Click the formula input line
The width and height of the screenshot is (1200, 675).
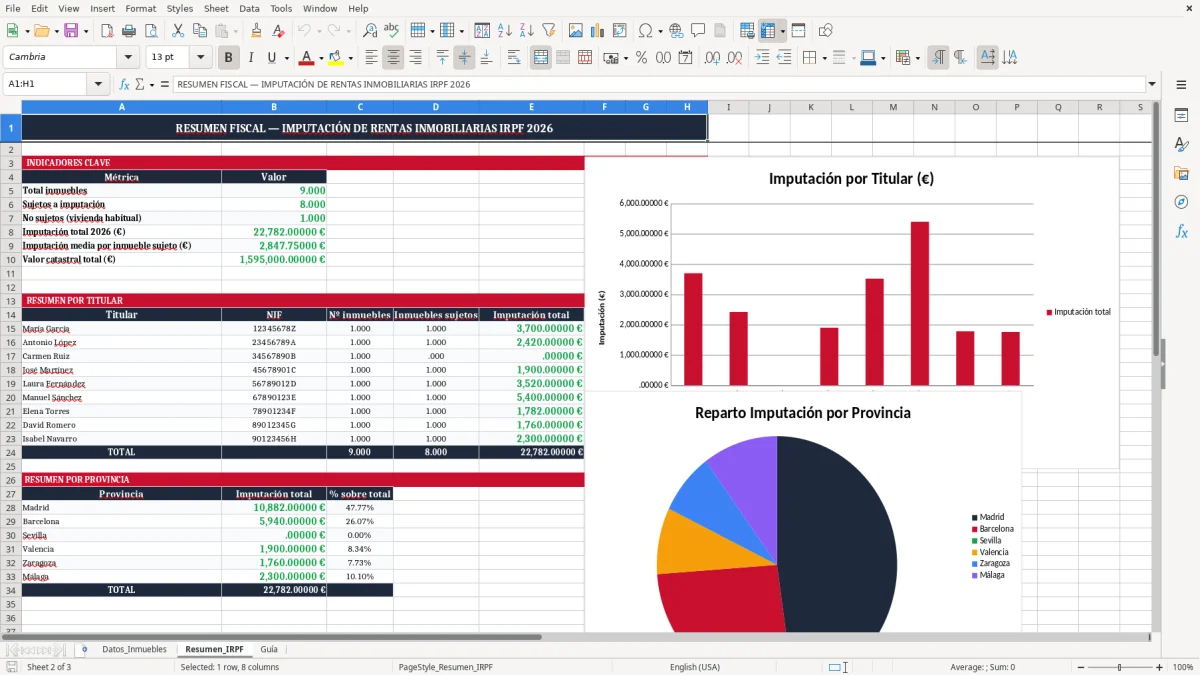click(659, 85)
